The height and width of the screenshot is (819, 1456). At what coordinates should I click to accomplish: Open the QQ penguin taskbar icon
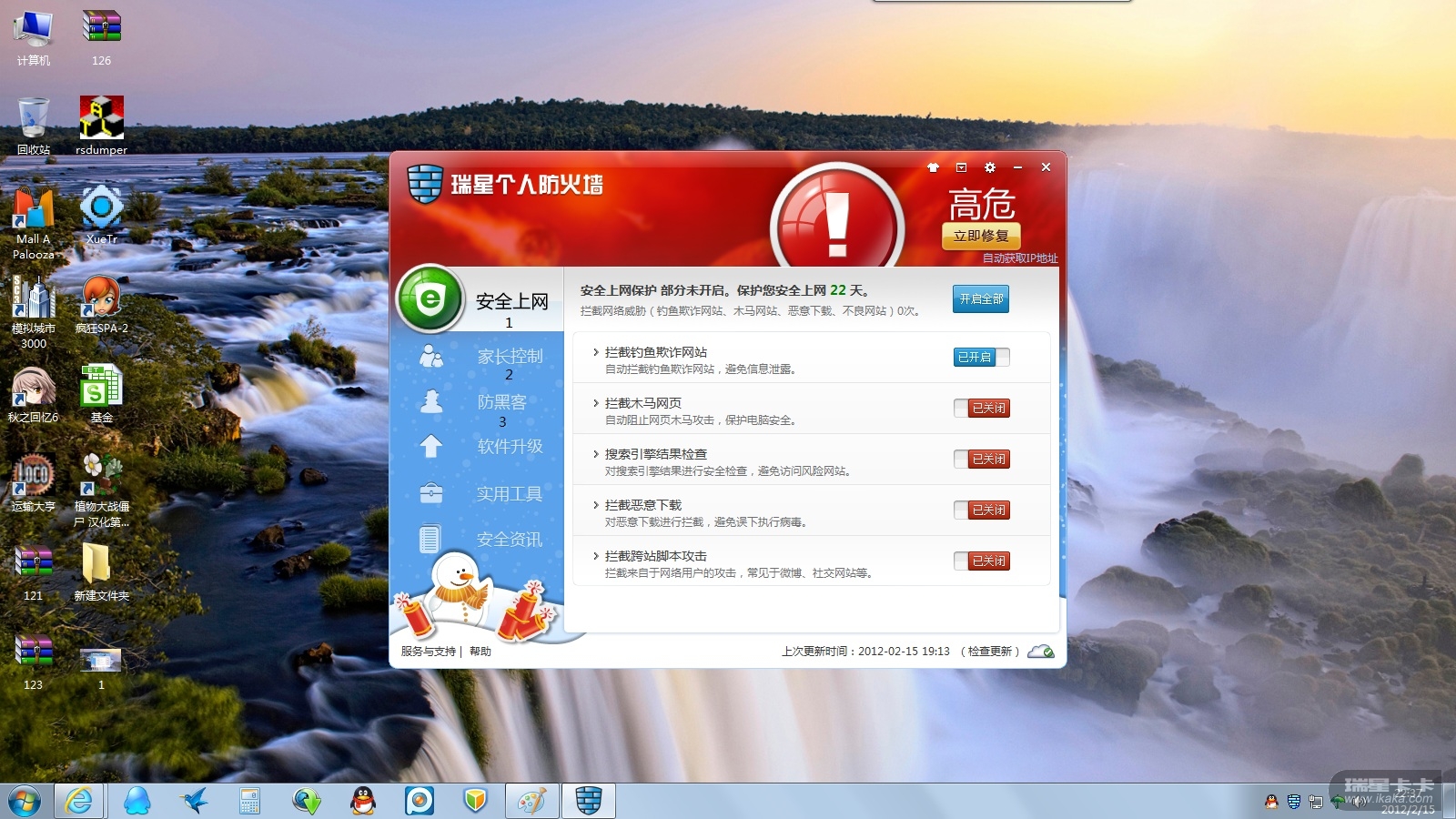click(363, 801)
